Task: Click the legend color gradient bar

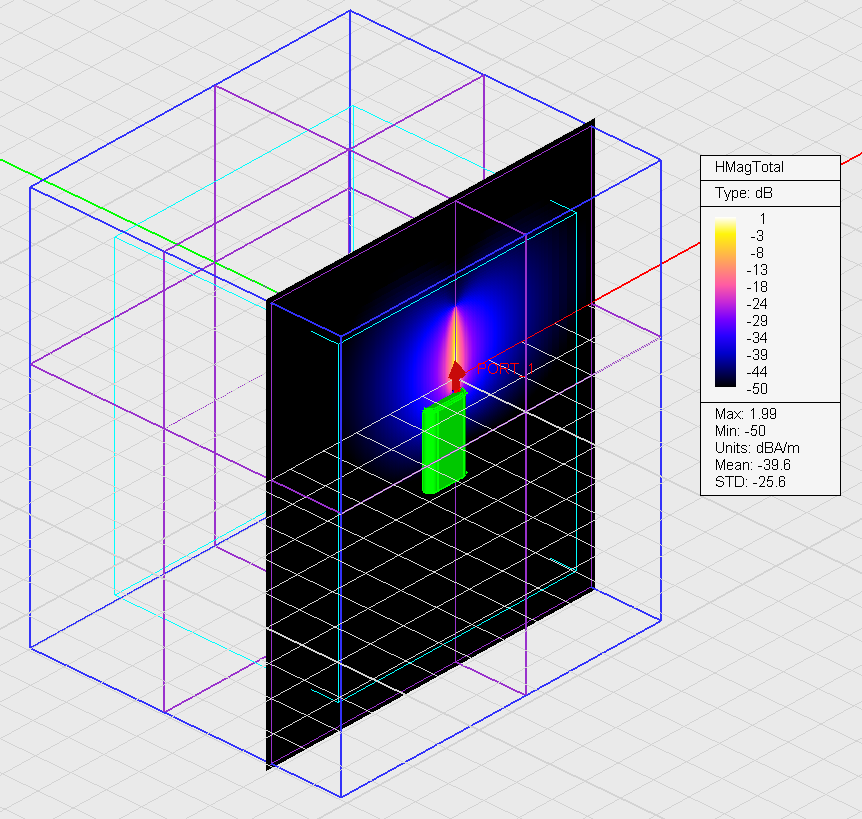Action: click(x=725, y=301)
